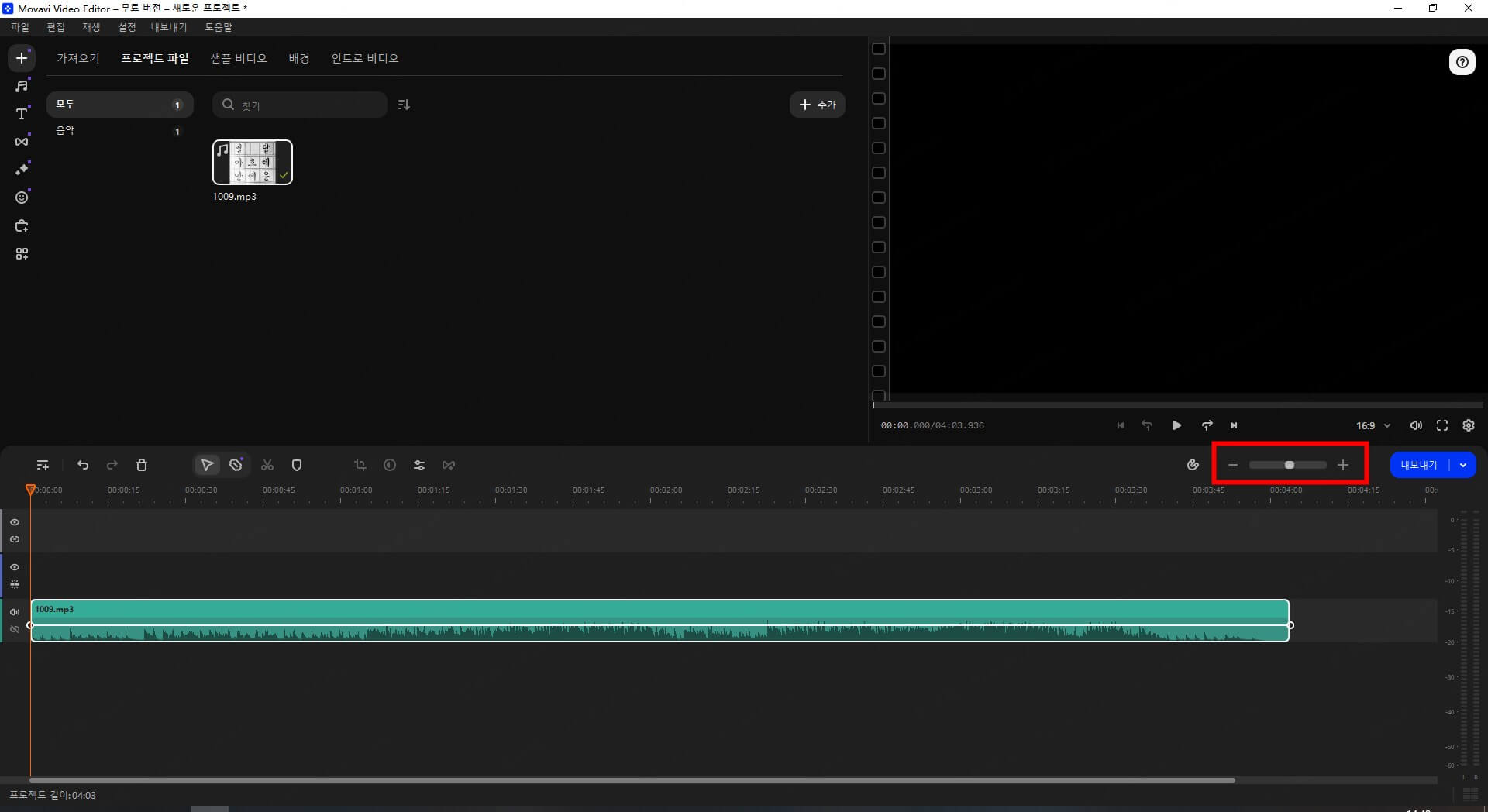Select the 모두 category
This screenshot has height=812, width=1488.
coord(120,104)
